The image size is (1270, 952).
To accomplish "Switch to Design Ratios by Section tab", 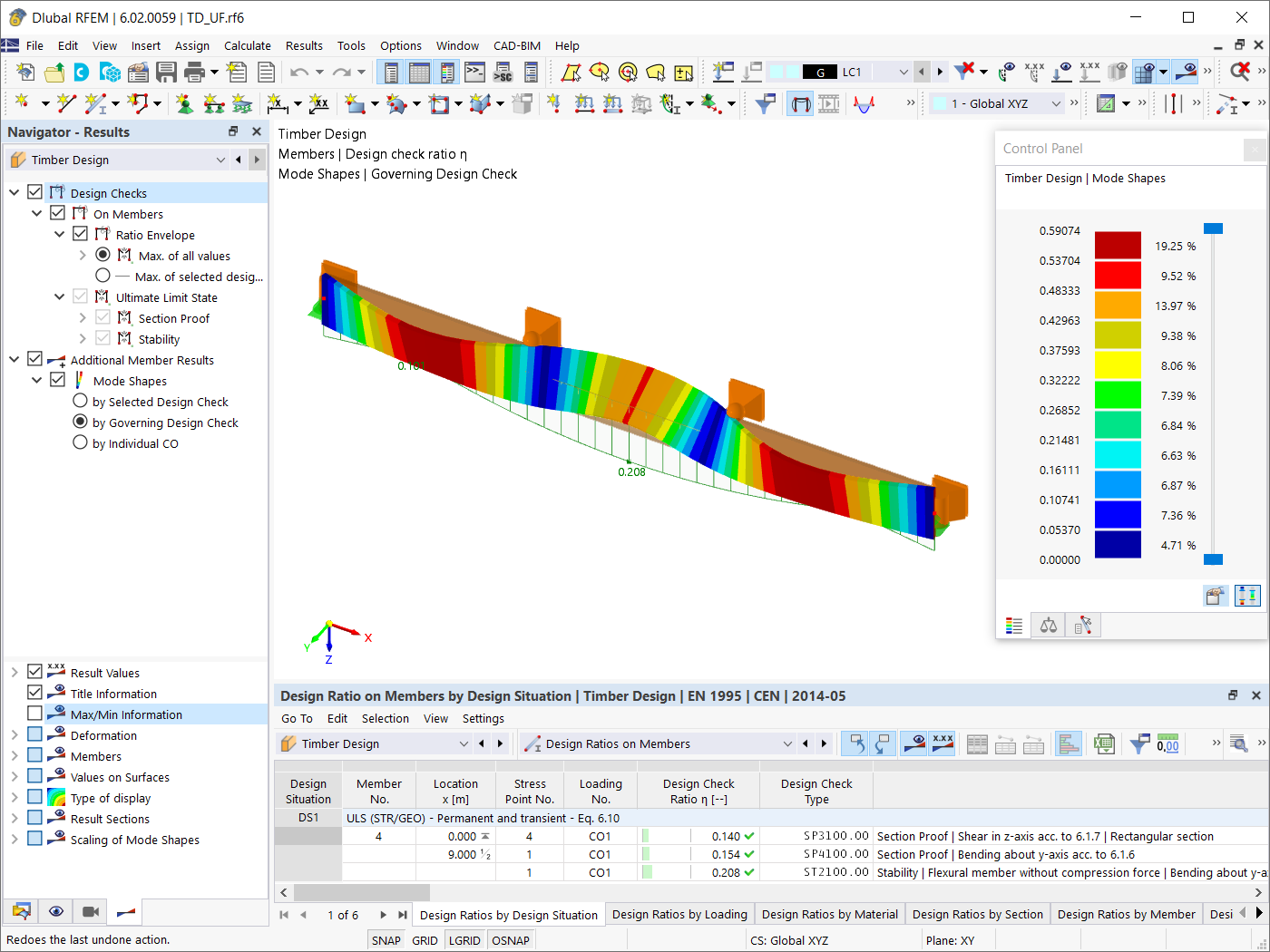I will (978, 914).
